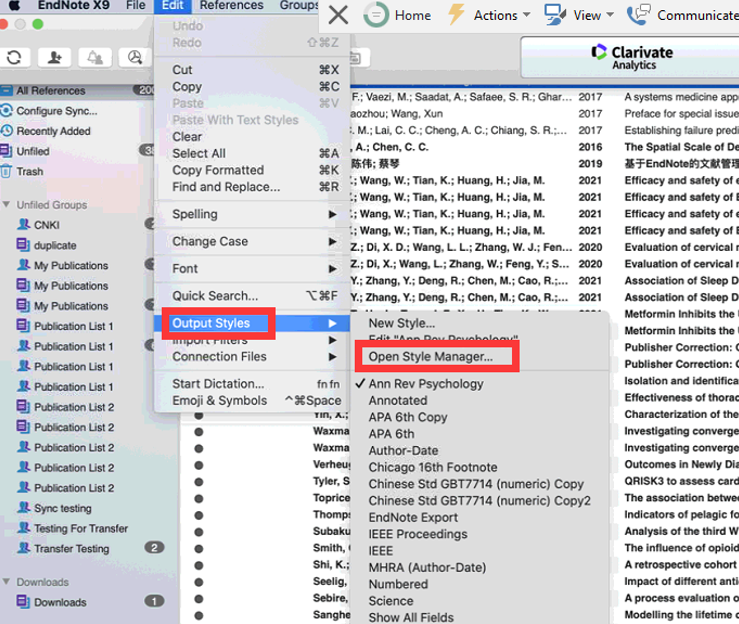Select reference 'The Spatial Scale of De'
Image resolution: width=739 pixels, height=624 pixels.
(x=681, y=147)
